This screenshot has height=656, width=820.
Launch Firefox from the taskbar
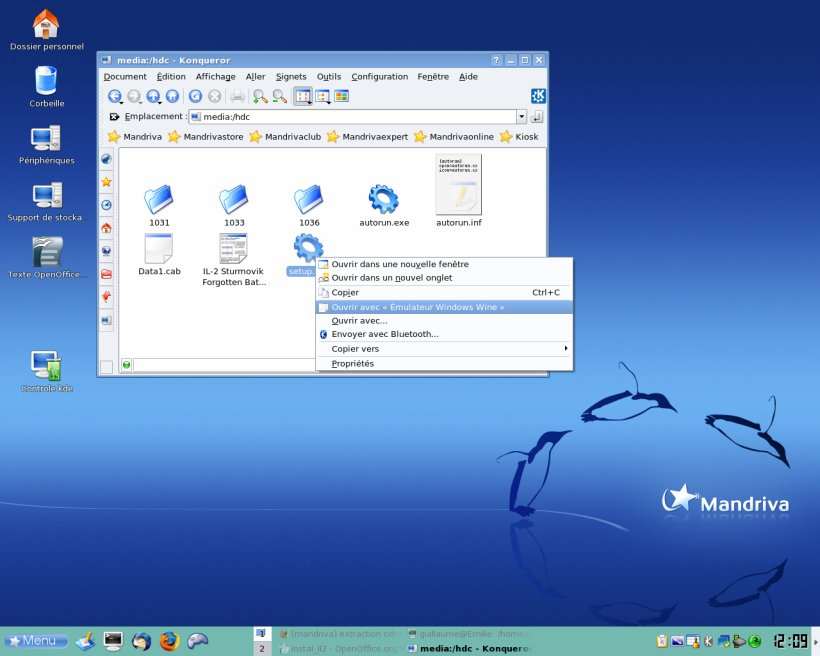point(169,641)
